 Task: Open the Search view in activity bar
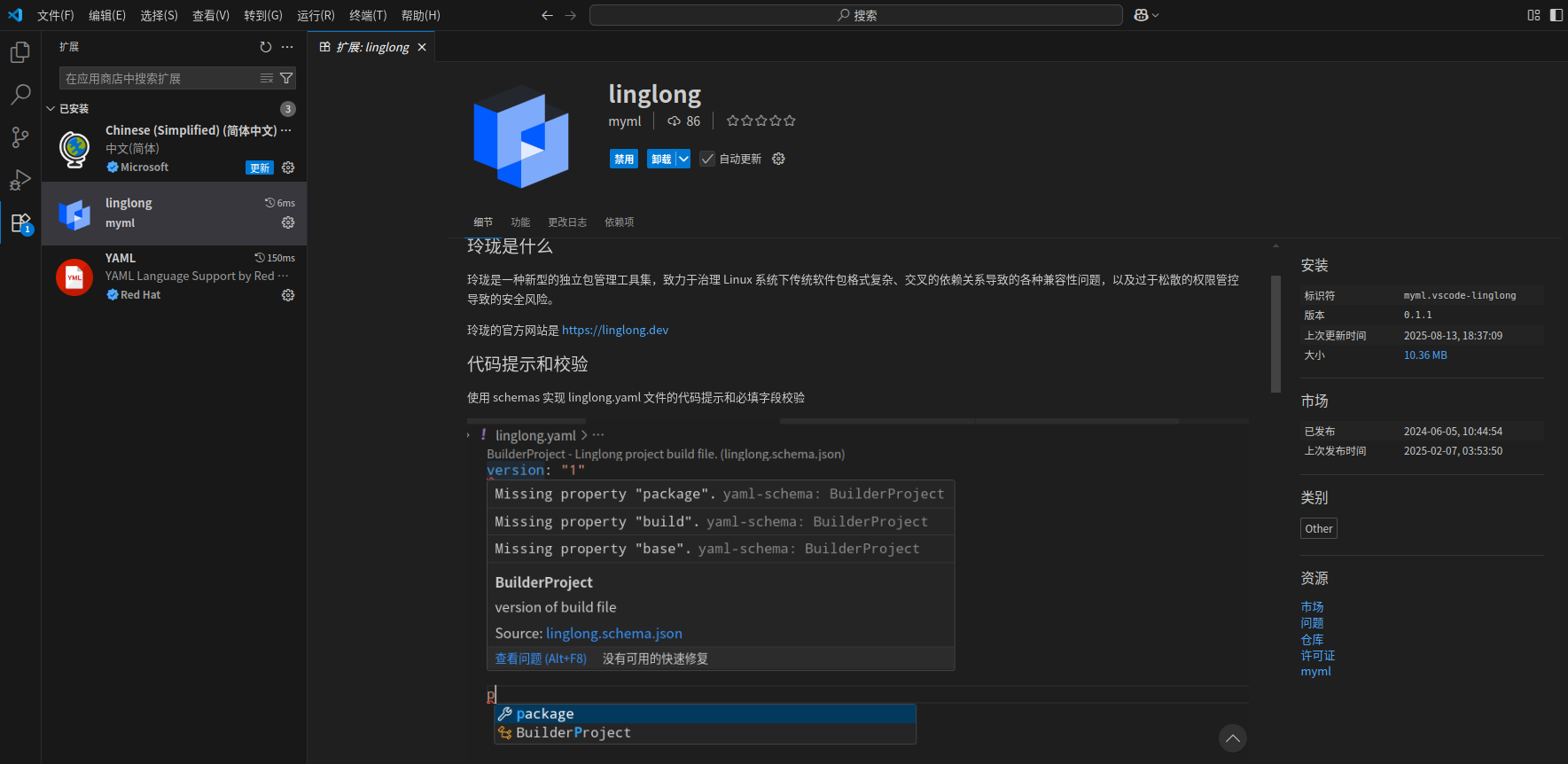[x=20, y=95]
